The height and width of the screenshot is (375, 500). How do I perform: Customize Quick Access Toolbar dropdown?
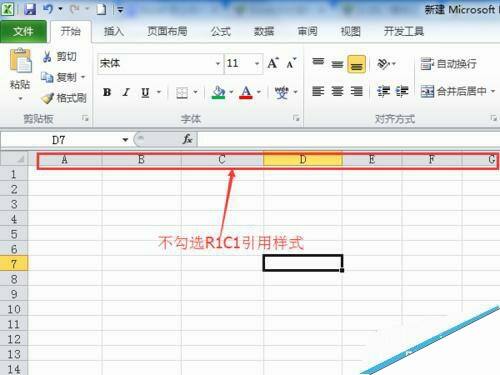[120, 10]
